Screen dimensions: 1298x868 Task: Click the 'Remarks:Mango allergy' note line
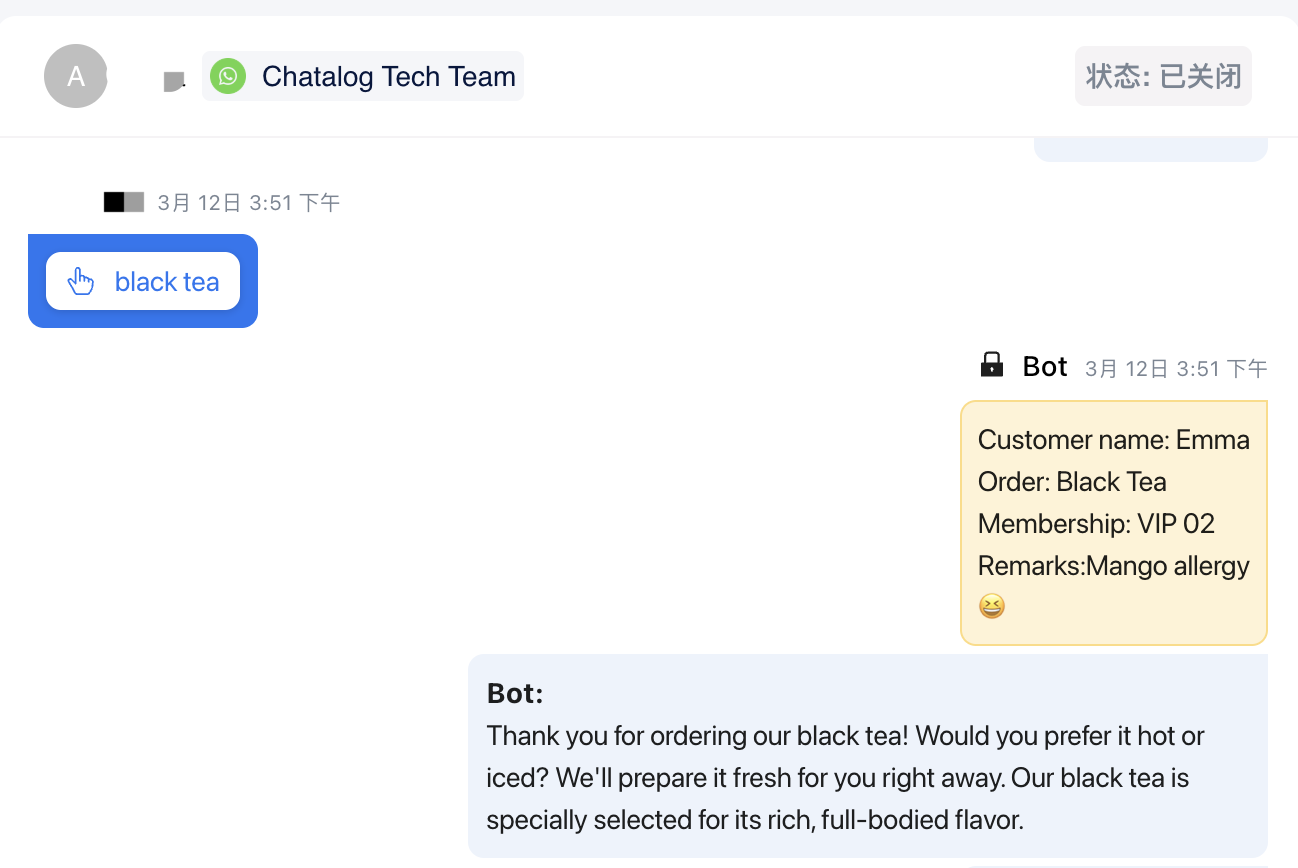(1113, 566)
